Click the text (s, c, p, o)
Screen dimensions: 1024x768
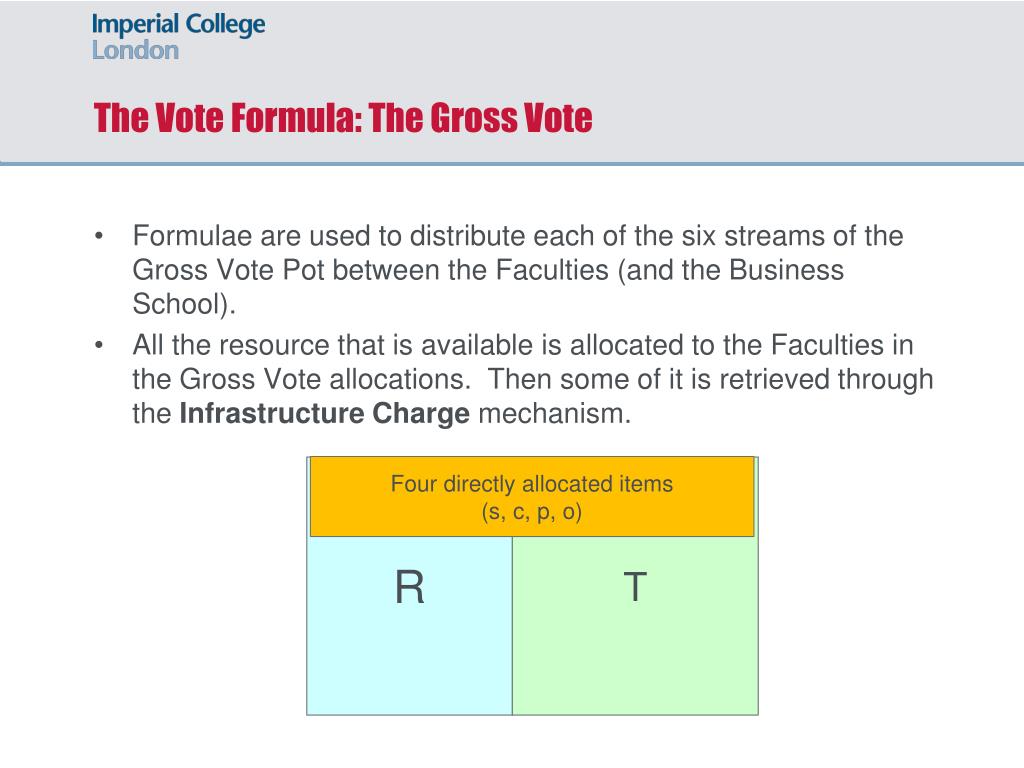click(532, 511)
